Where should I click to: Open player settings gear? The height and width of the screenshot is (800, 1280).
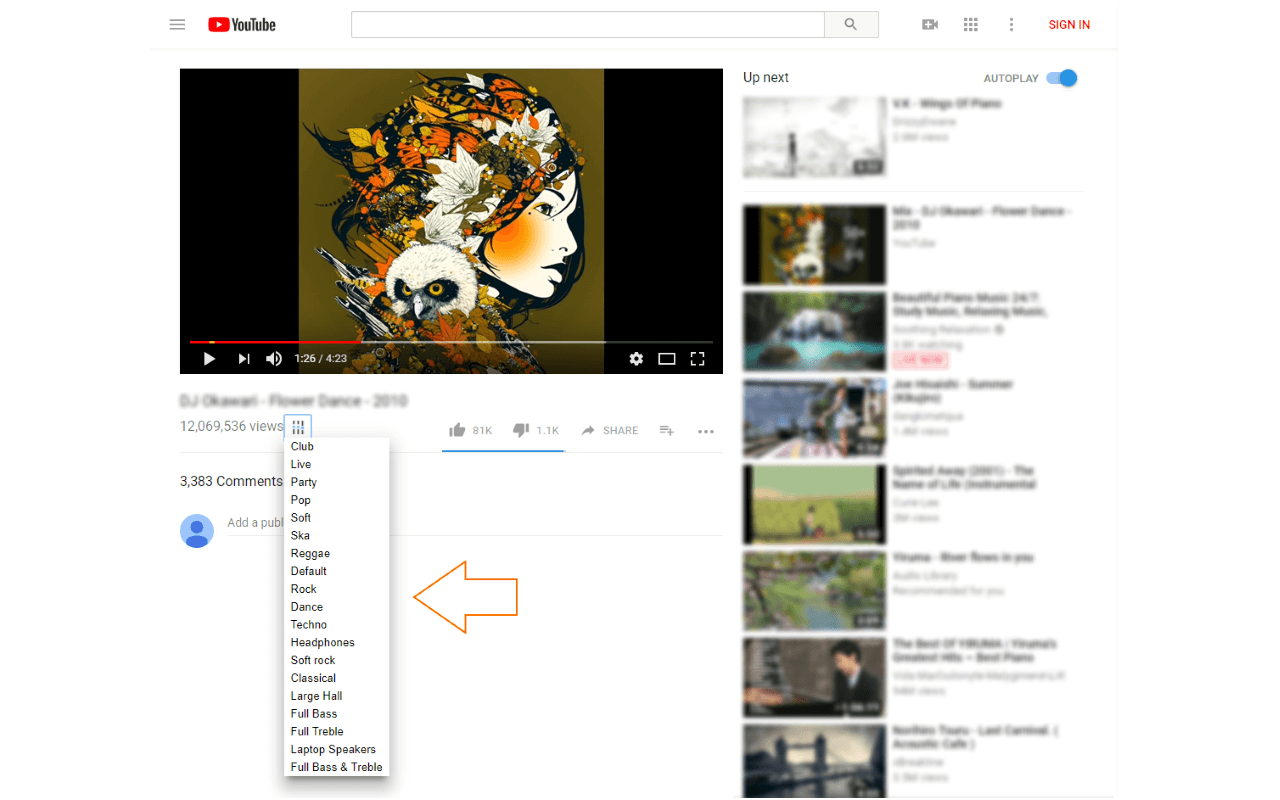click(x=636, y=358)
